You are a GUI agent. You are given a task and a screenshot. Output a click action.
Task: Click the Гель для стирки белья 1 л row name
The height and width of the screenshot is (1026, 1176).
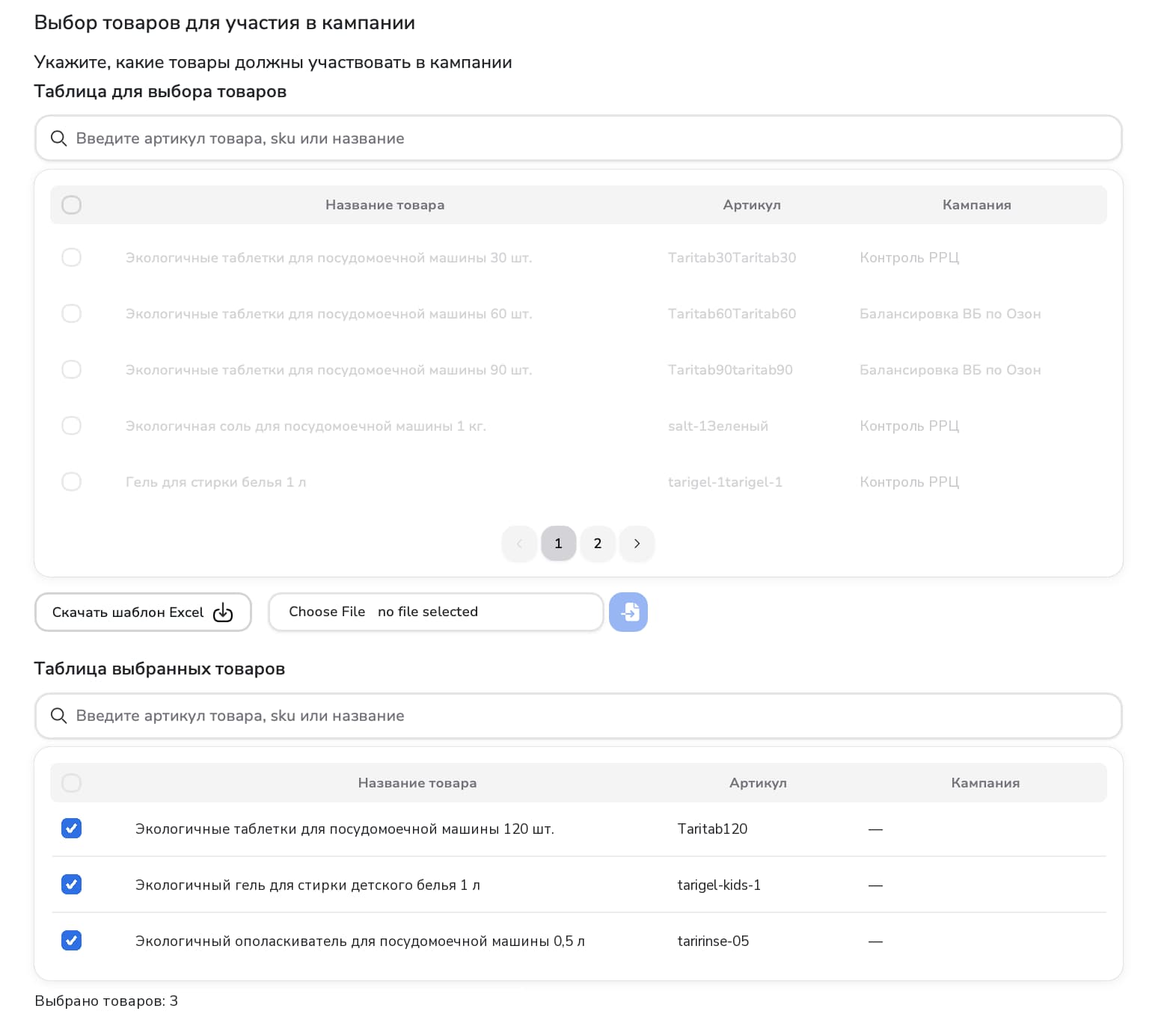click(215, 482)
